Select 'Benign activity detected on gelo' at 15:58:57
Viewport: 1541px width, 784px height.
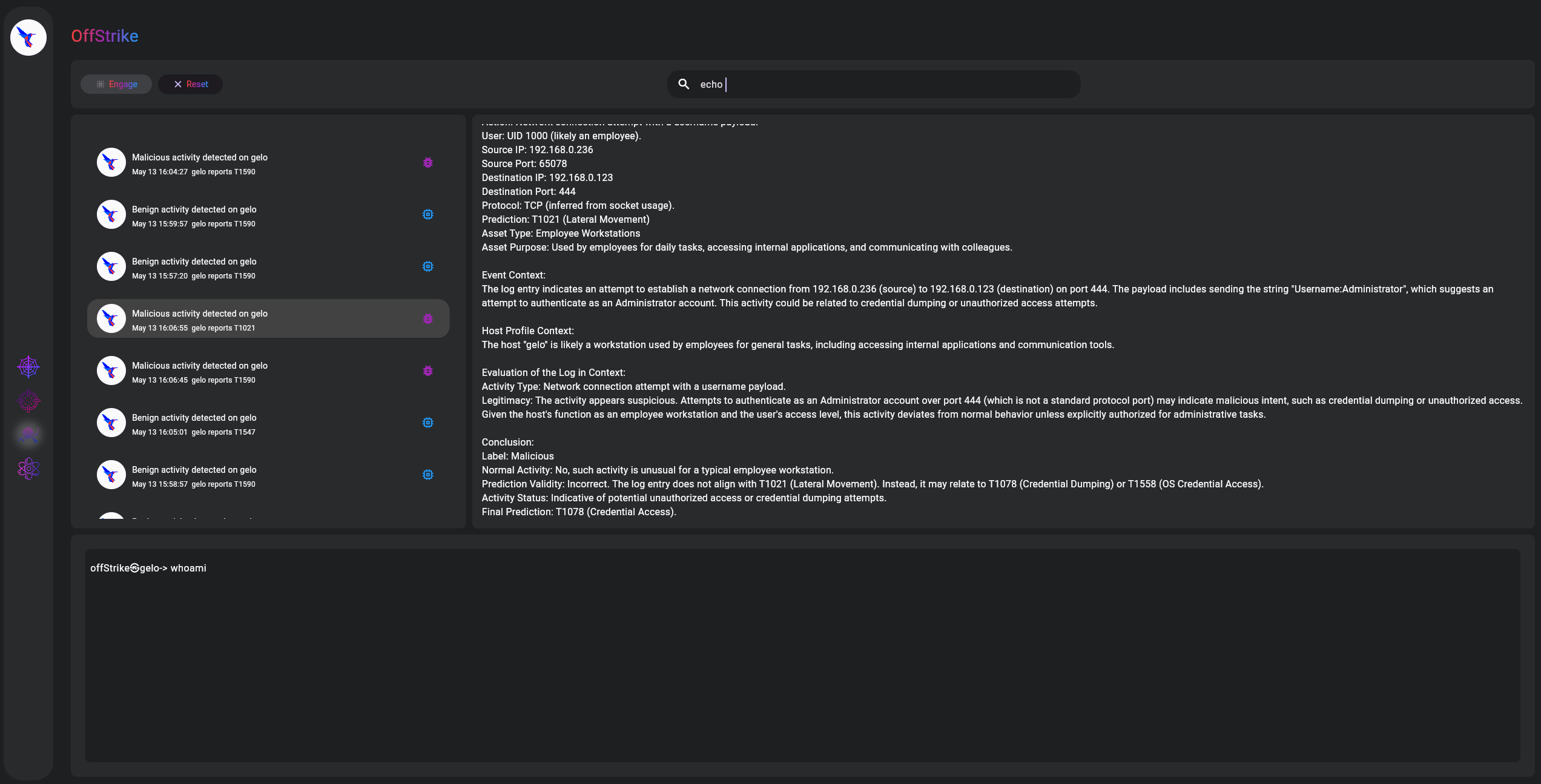click(194, 470)
